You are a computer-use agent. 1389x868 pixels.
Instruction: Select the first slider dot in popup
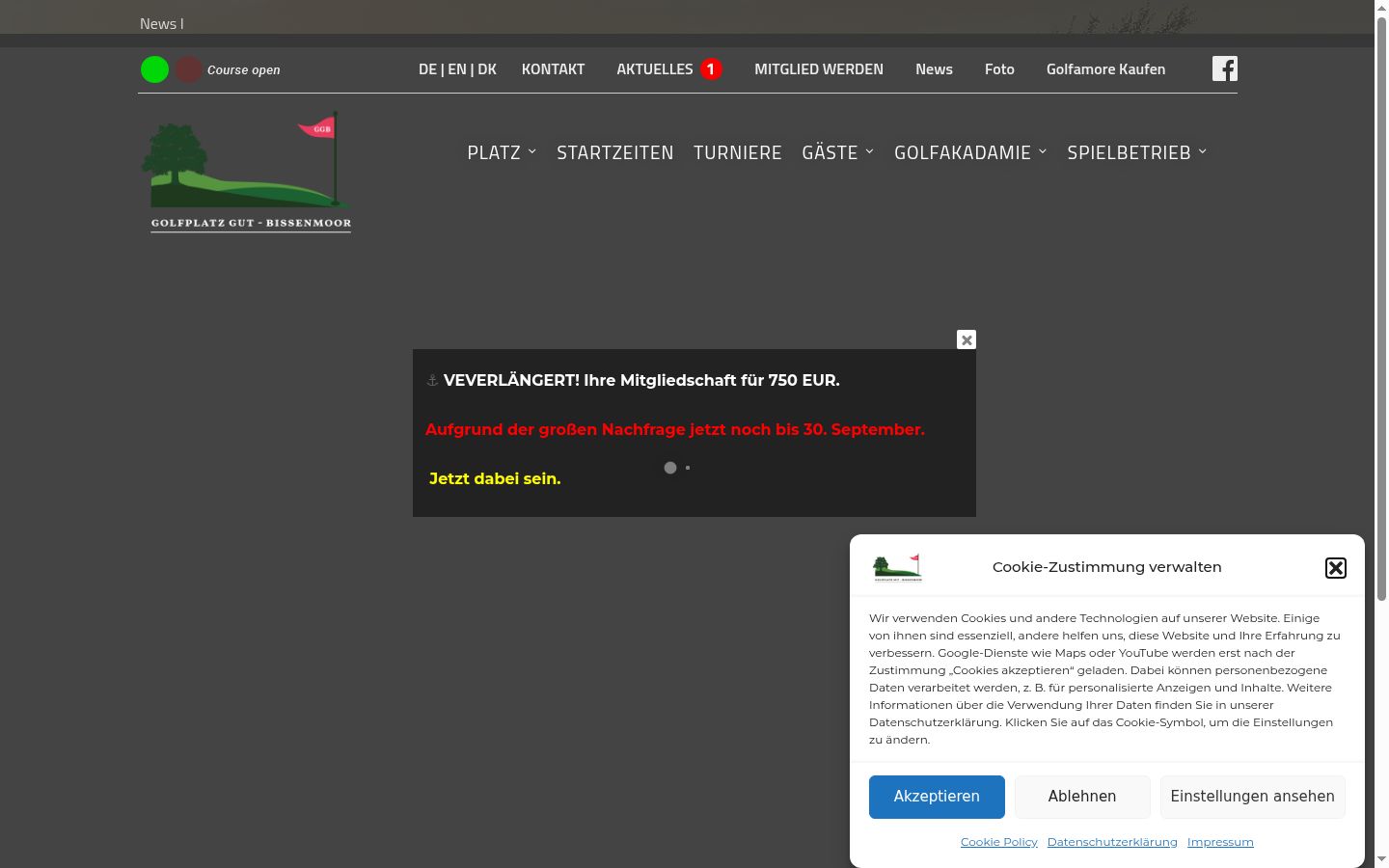670,468
